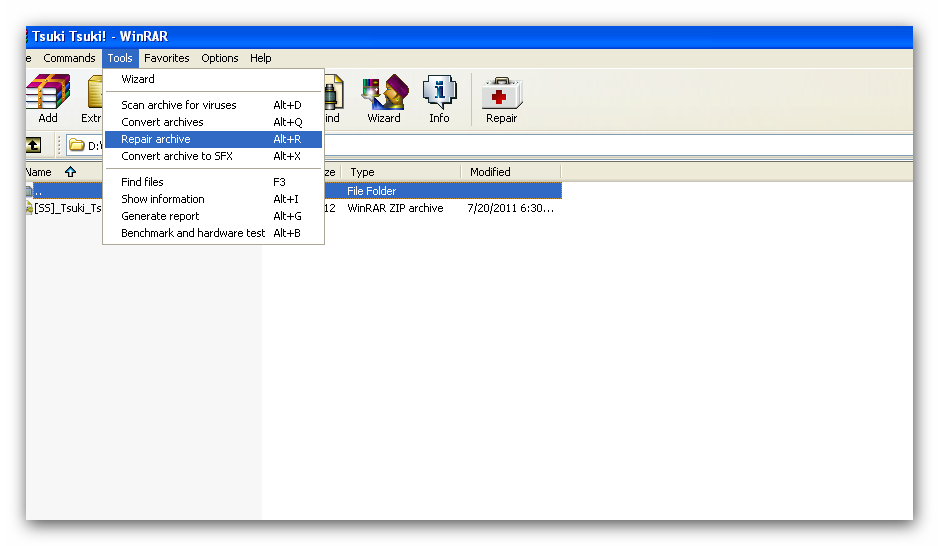Click the sort arrow beside Name header
Image resolution: width=939 pixels, height=546 pixels.
[x=70, y=172]
